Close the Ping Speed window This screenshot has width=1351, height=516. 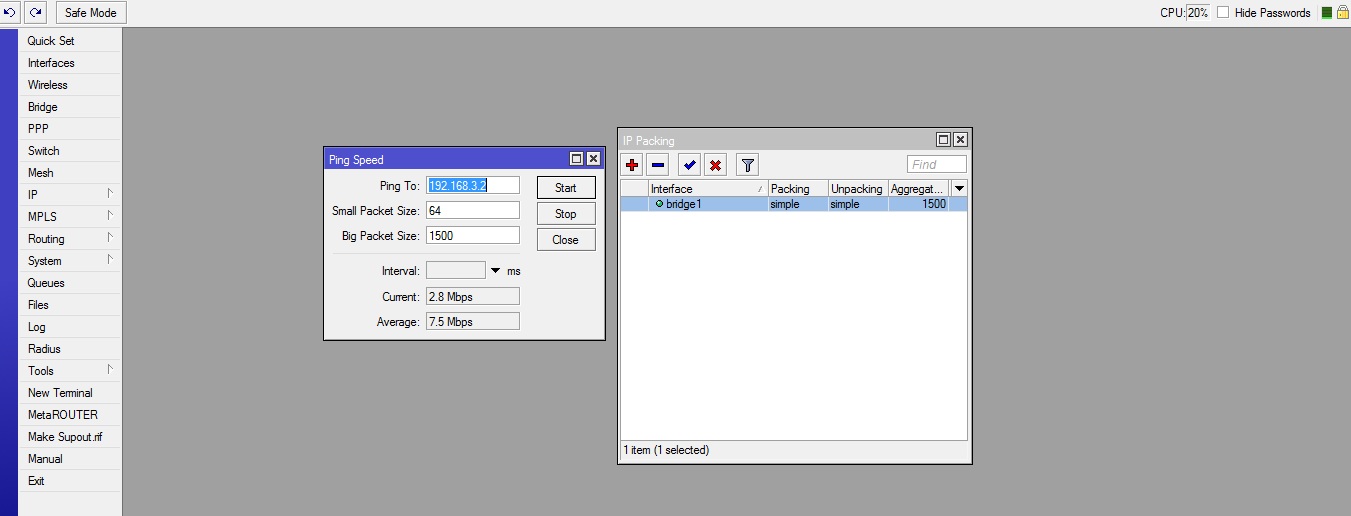(593, 159)
